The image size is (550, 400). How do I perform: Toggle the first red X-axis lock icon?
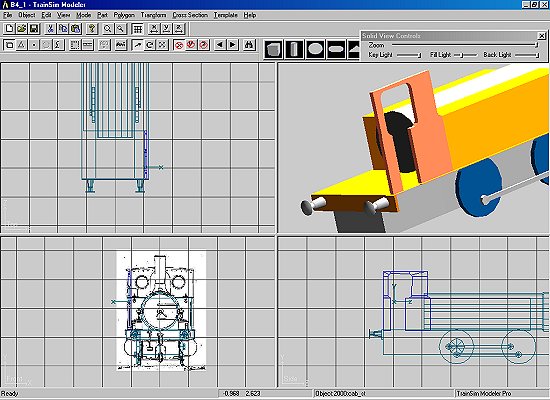pyautogui.click(x=179, y=45)
